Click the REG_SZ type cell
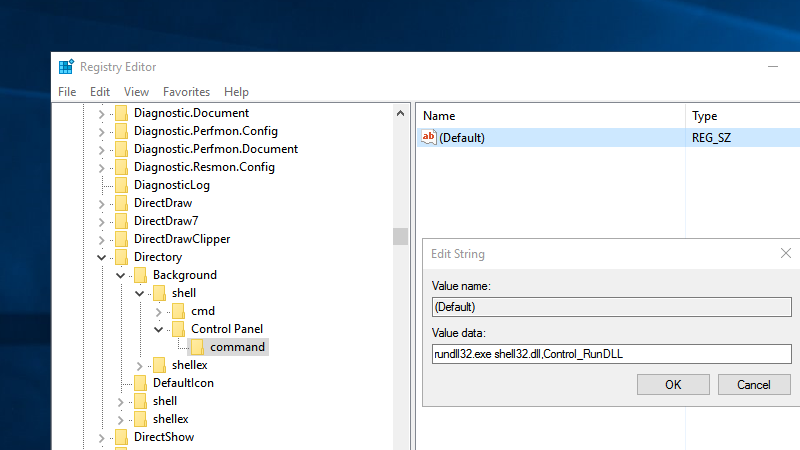Image resolution: width=800 pixels, height=450 pixels. [711, 138]
